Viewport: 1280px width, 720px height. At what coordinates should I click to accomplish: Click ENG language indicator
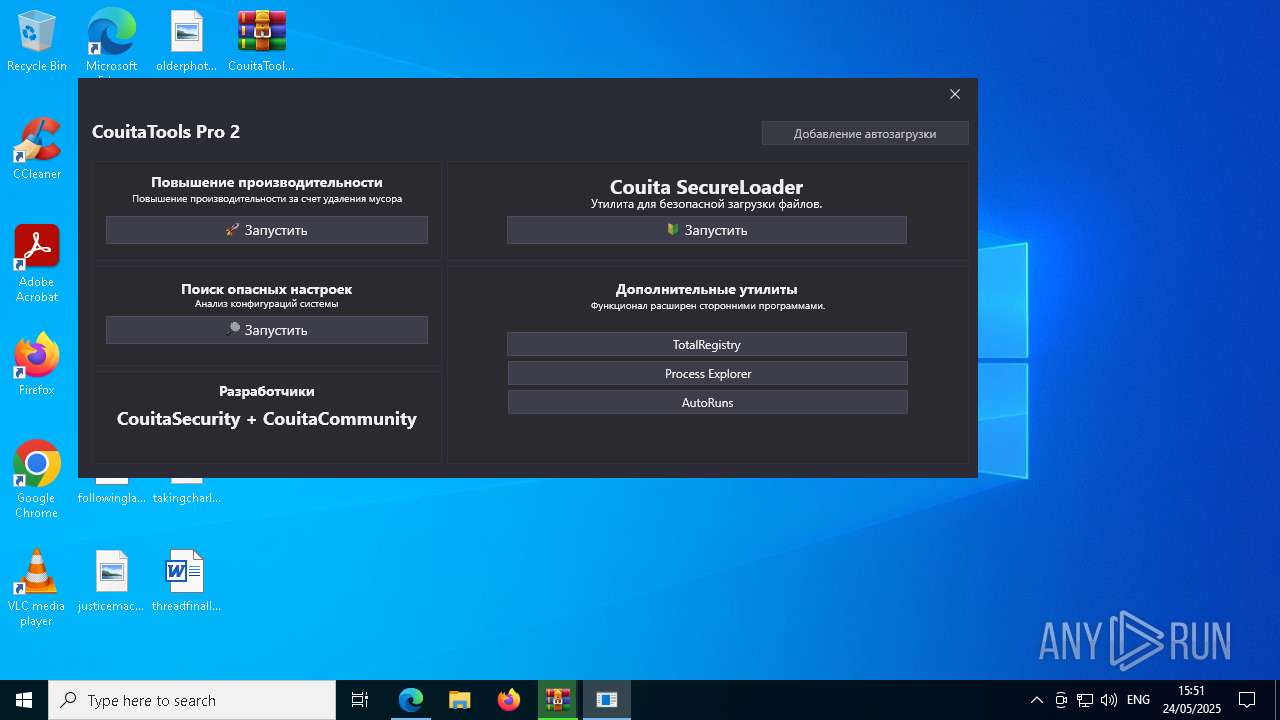tap(1138, 700)
